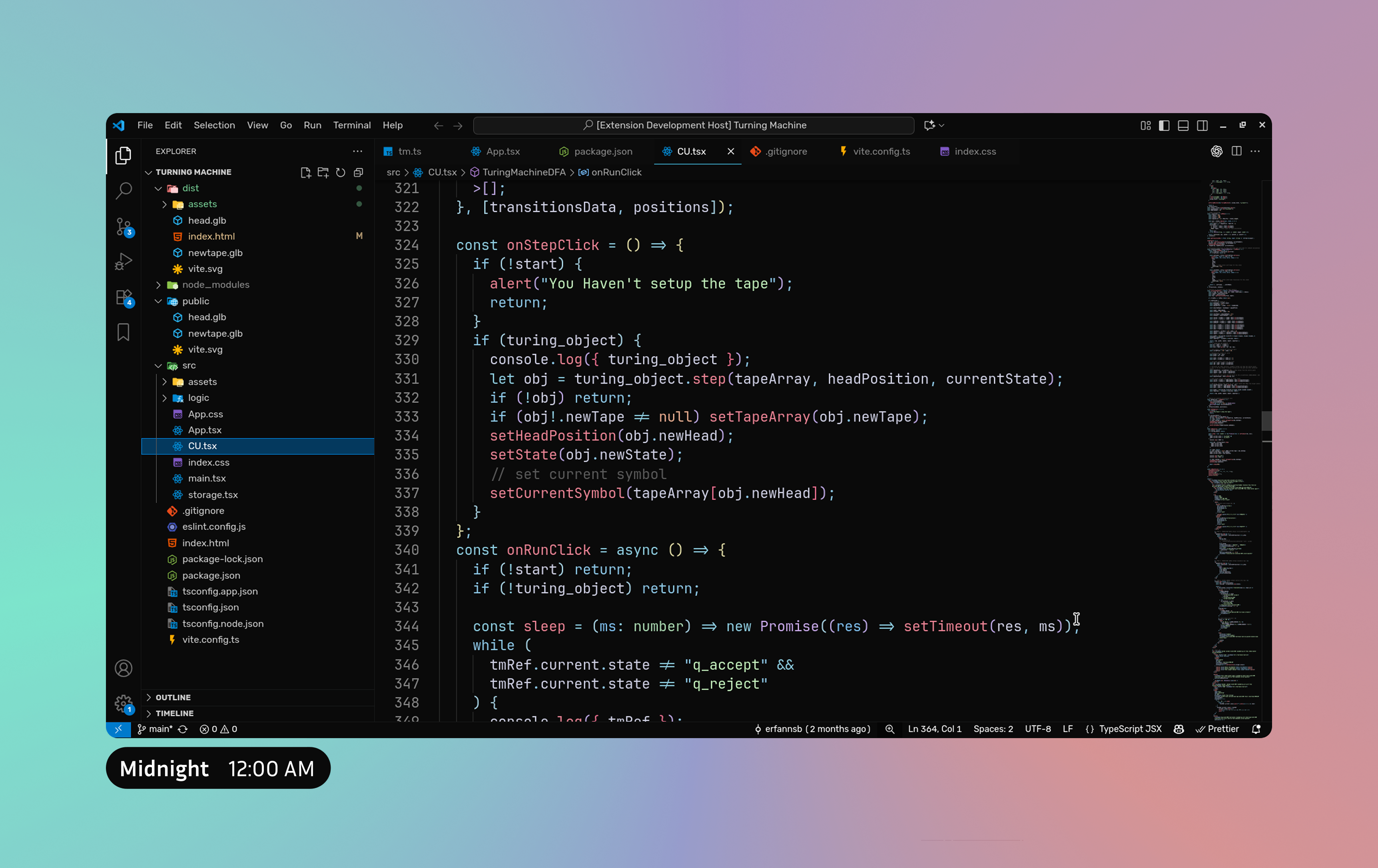
Task: Open the Extensions view
Action: pyautogui.click(x=124, y=297)
